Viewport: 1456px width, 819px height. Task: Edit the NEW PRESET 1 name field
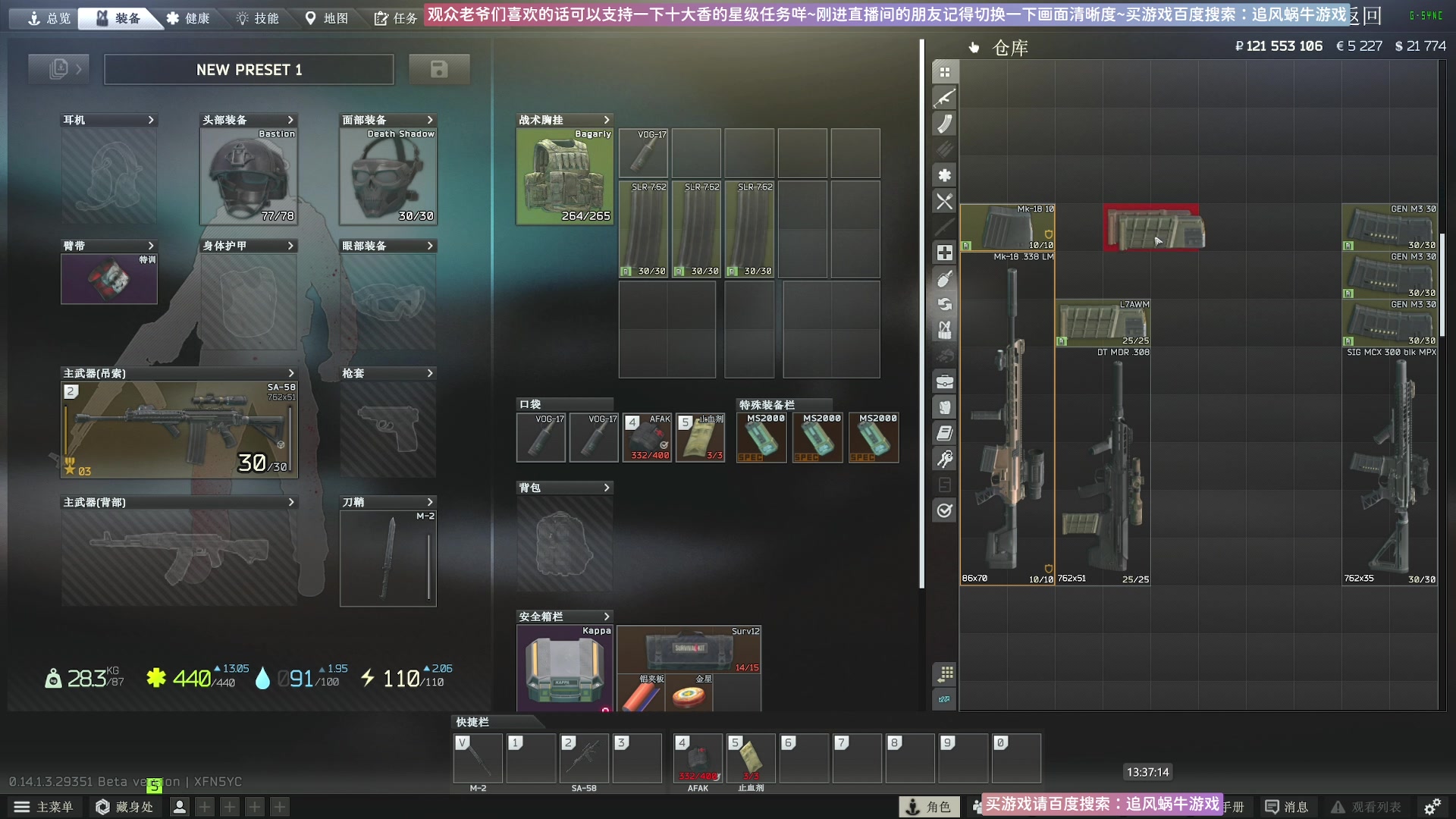(249, 70)
